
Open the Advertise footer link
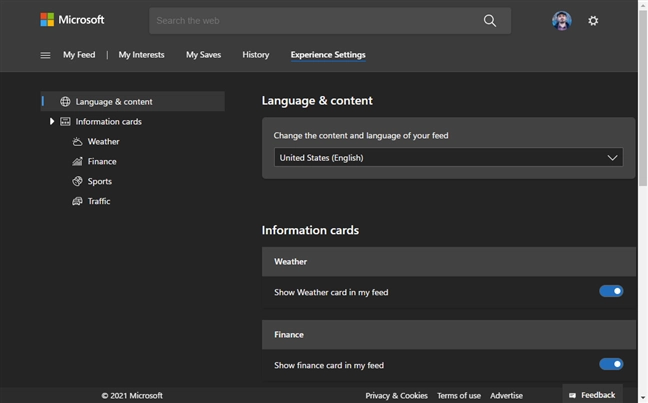click(x=506, y=396)
